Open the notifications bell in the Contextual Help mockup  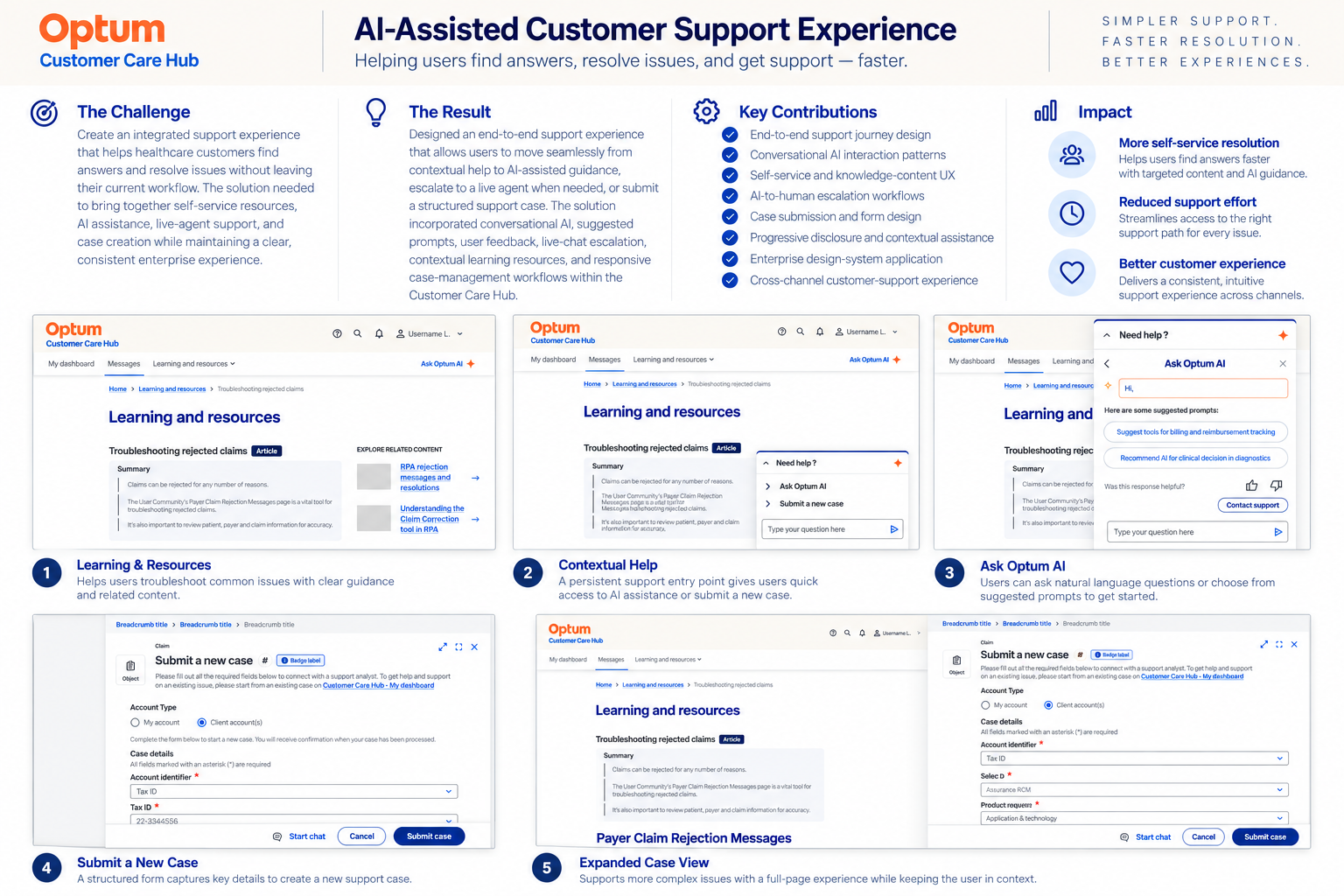pyautogui.click(x=820, y=332)
